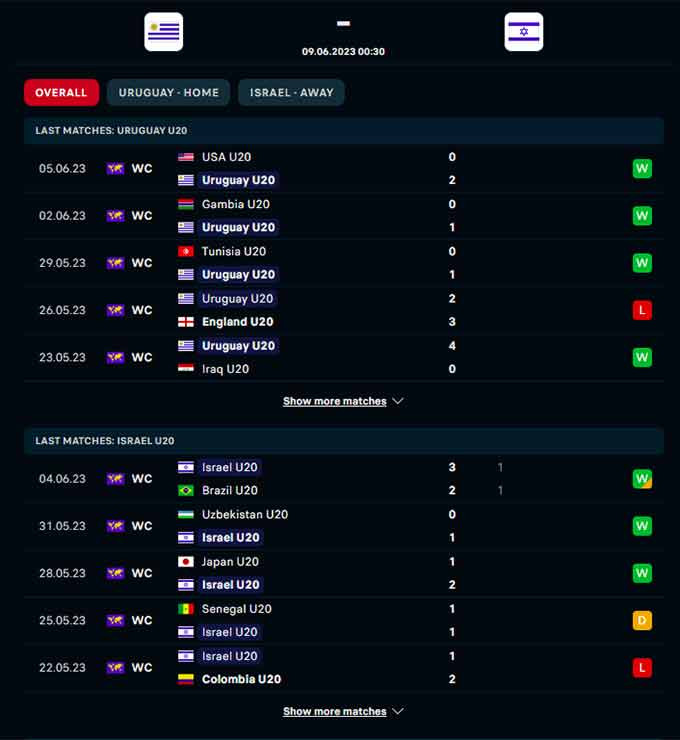
Task: Expand Show more matches under Israel U20
Action: (x=343, y=712)
